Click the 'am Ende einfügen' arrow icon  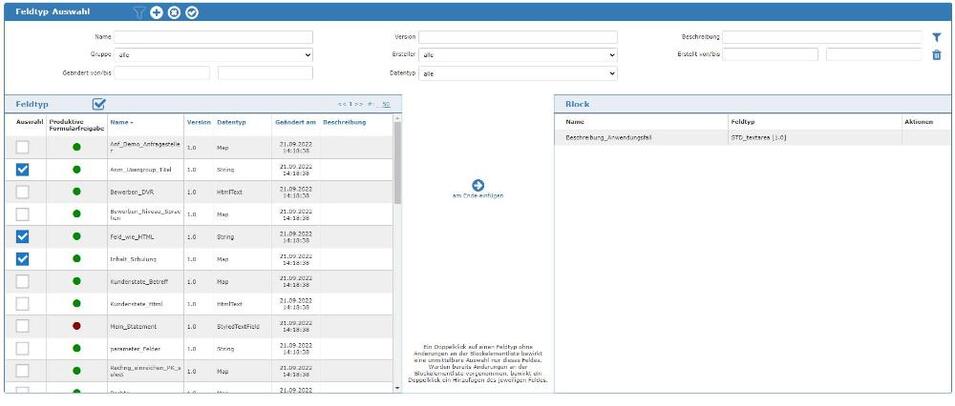tap(477, 185)
